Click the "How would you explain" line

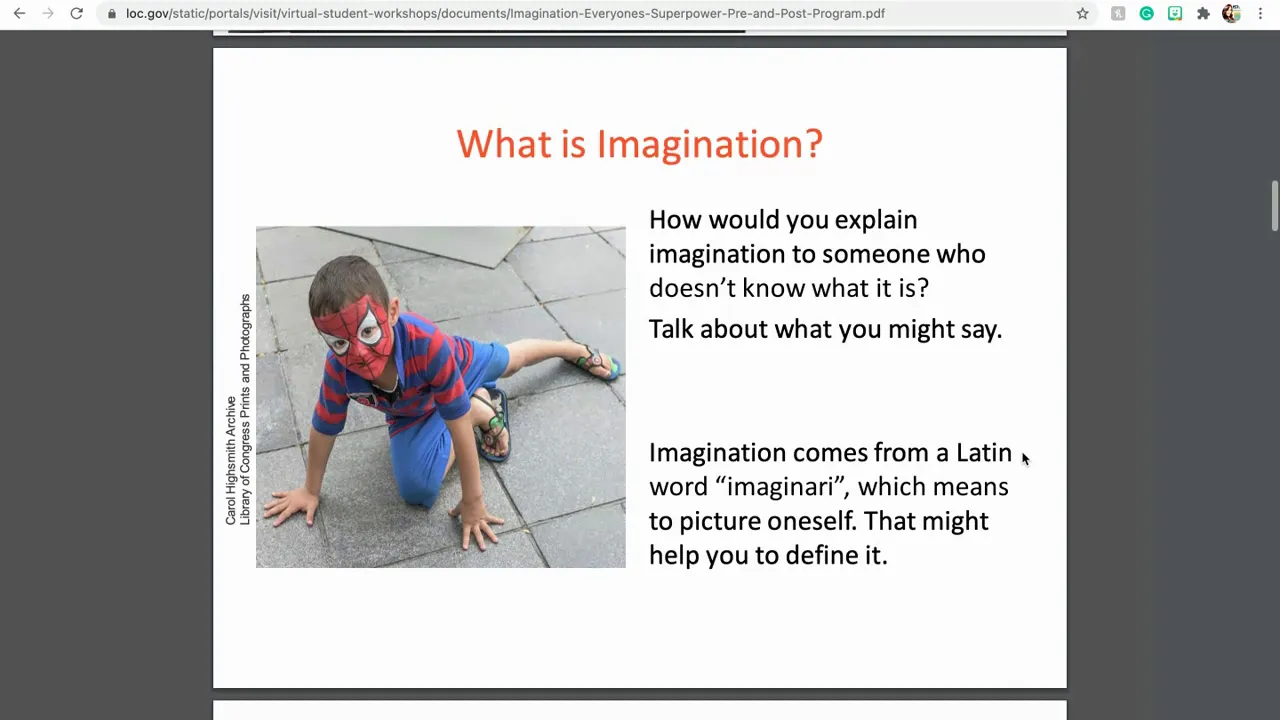pos(783,220)
